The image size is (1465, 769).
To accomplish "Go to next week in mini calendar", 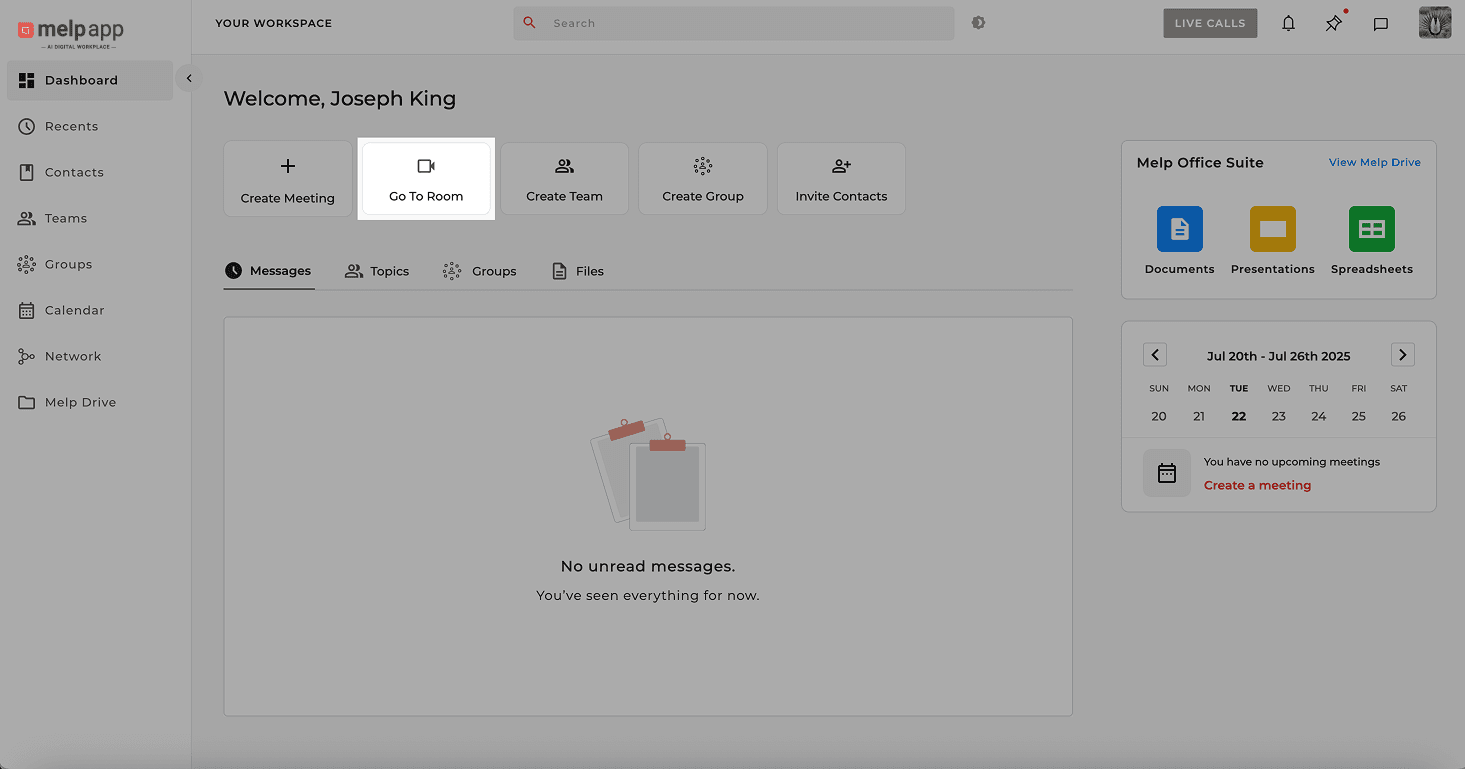I will (1402, 354).
